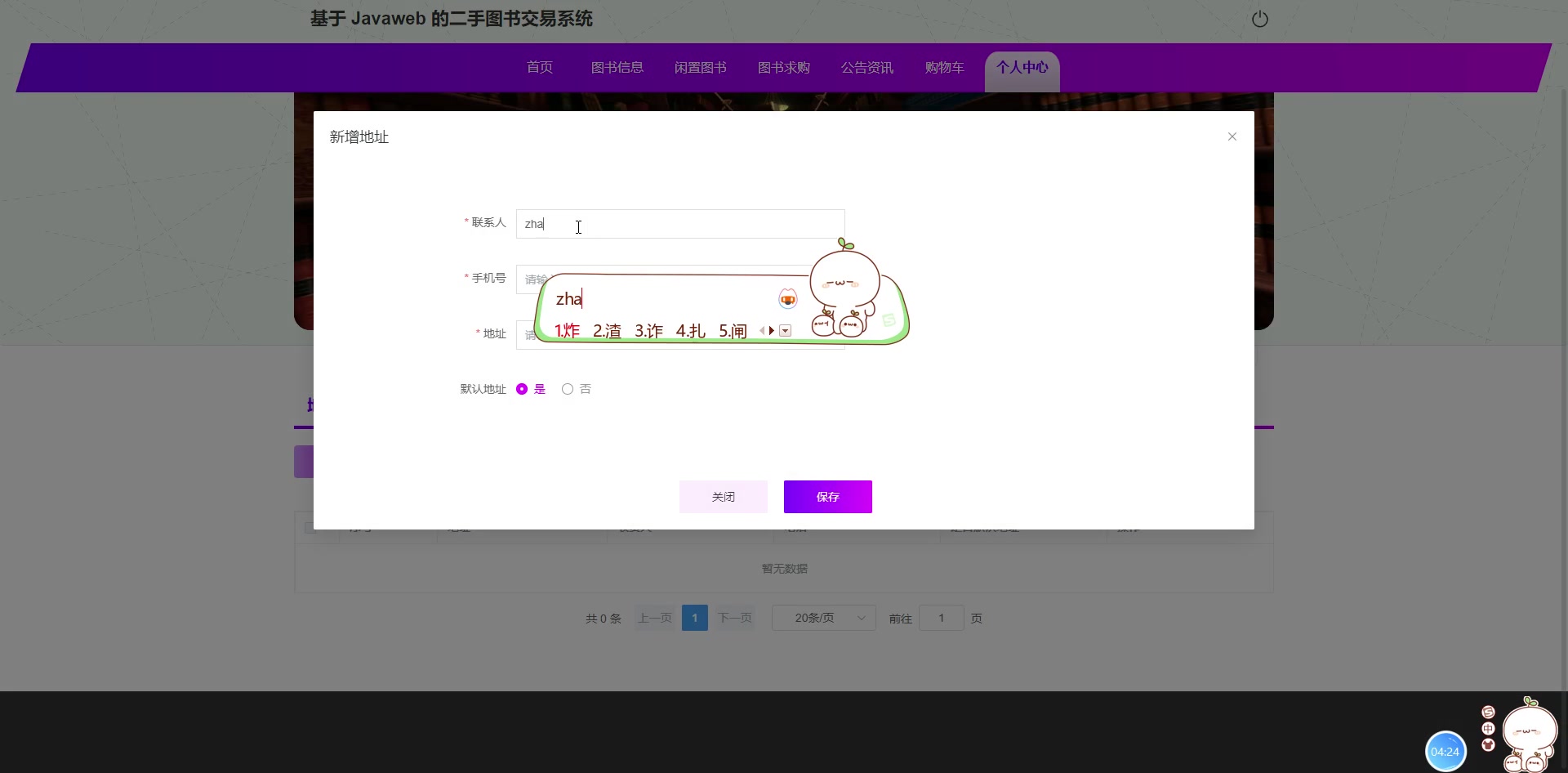This screenshot has width=1568, height=773.
Task: Click the 新增地址 dialog title
Action: (x=359, y=137)
